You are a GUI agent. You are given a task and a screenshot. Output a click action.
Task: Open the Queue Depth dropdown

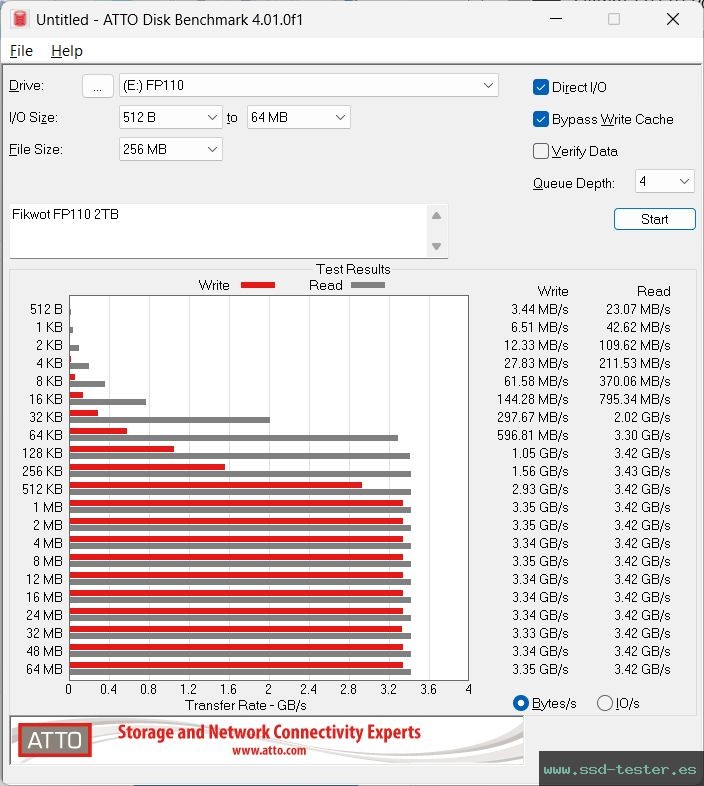point(664,181)
